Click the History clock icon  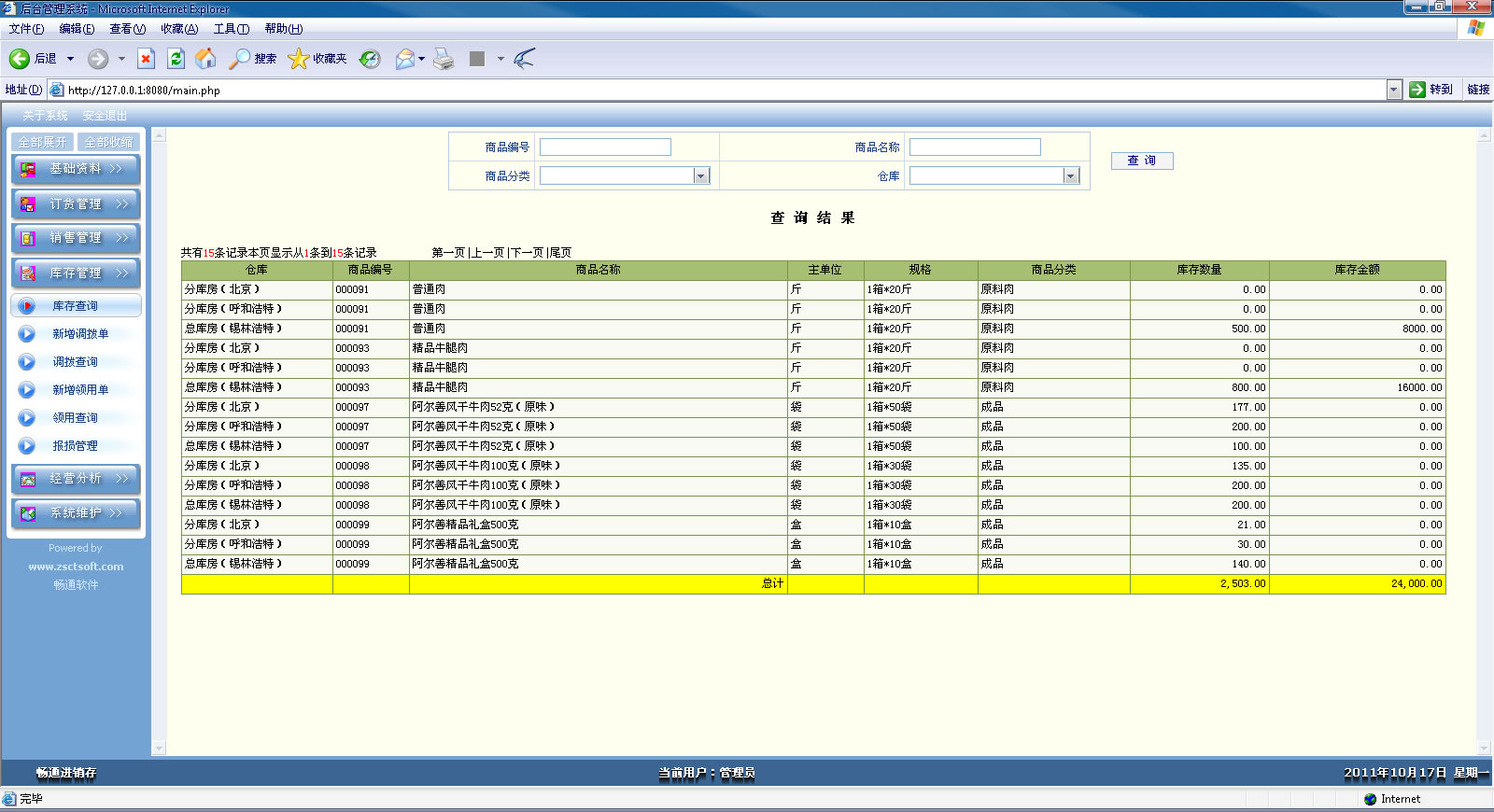point(371,59)
